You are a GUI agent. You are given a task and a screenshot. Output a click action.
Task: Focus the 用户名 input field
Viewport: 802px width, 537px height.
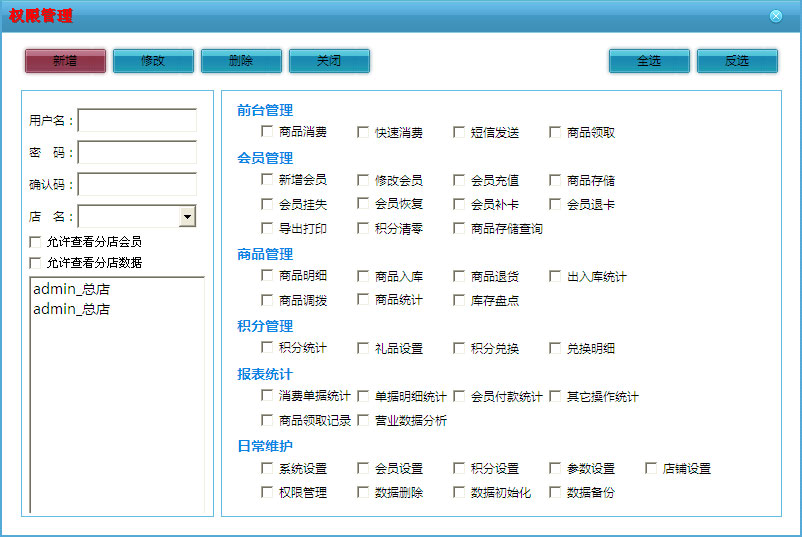(137, 120)
